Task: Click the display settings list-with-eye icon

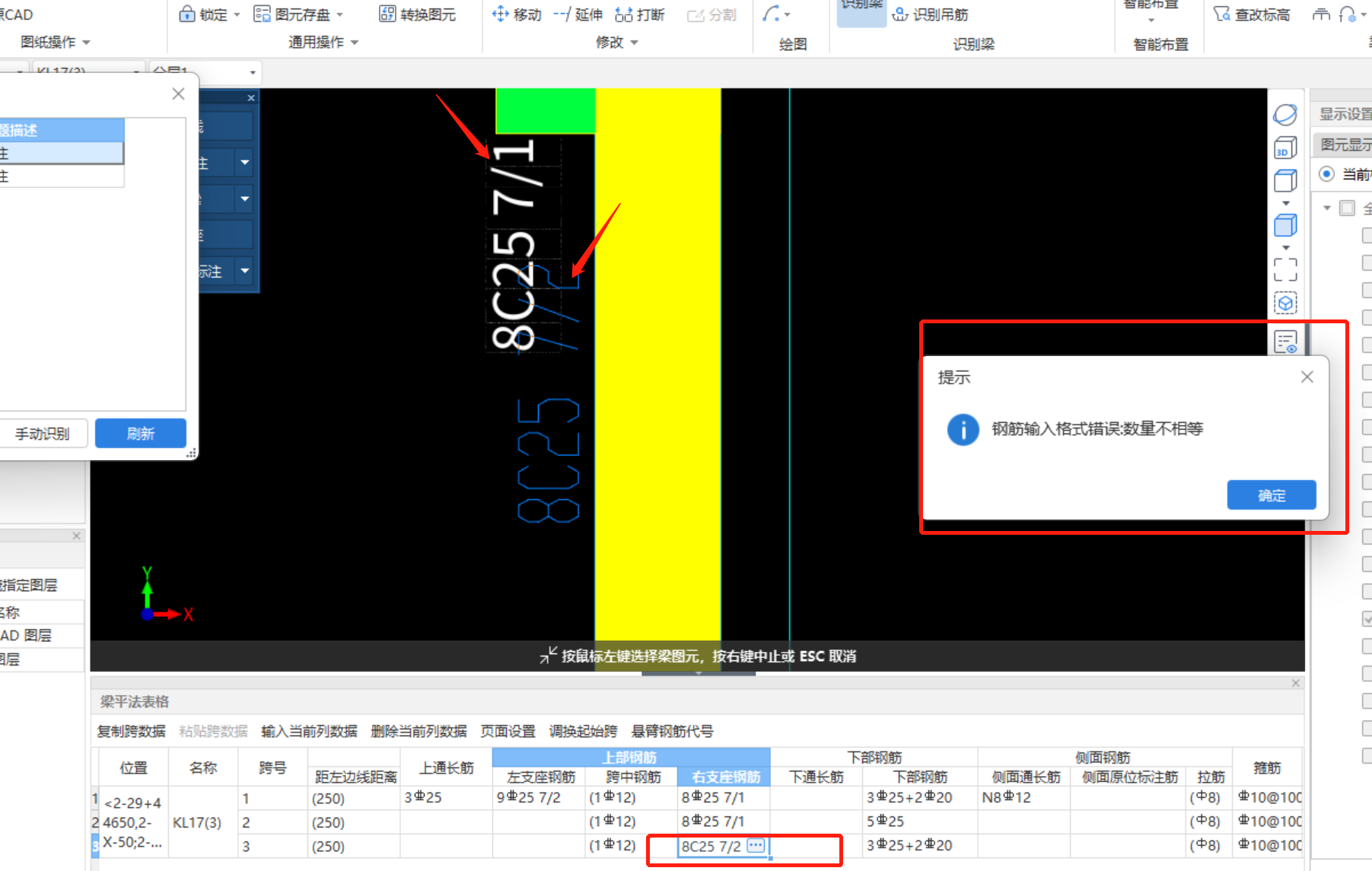Action: [x=1285, y=342]
